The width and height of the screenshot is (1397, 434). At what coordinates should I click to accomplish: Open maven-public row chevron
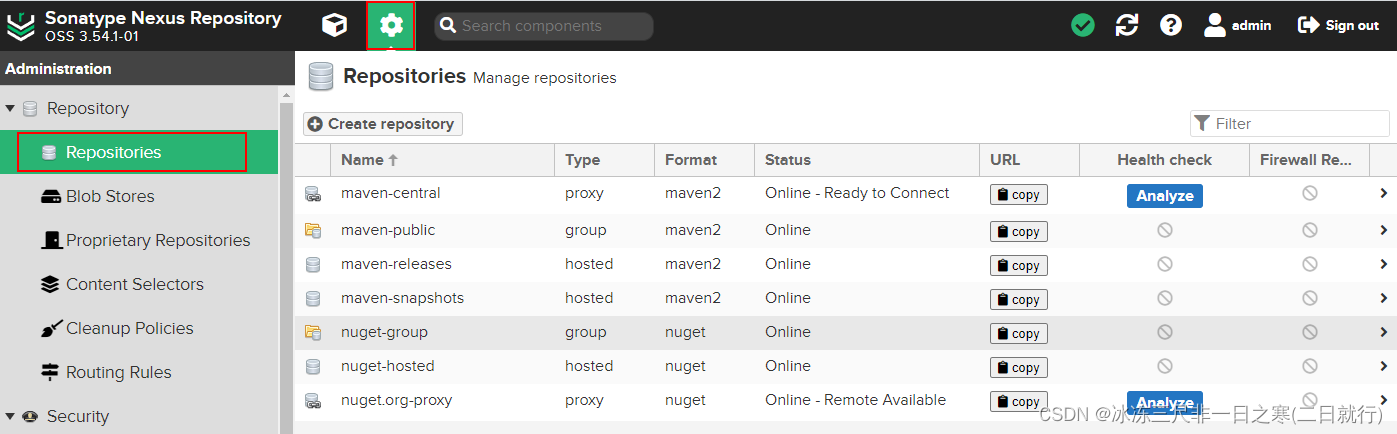coord(1384,230)
